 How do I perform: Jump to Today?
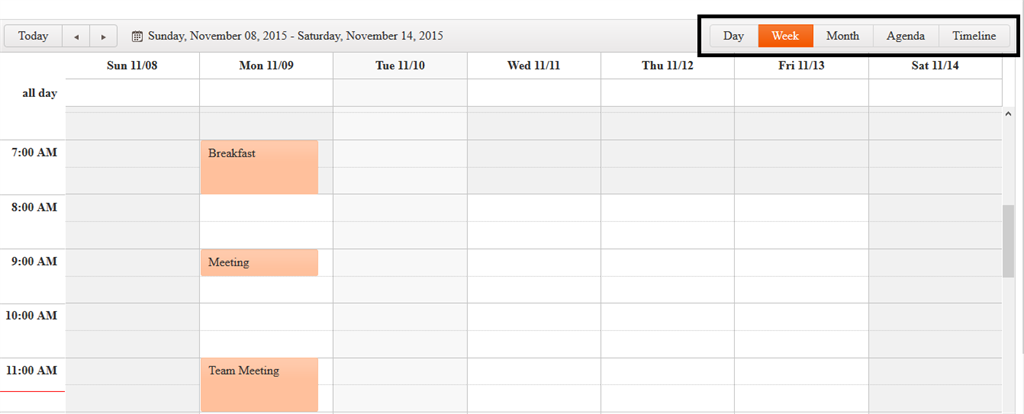click(33, 36)
